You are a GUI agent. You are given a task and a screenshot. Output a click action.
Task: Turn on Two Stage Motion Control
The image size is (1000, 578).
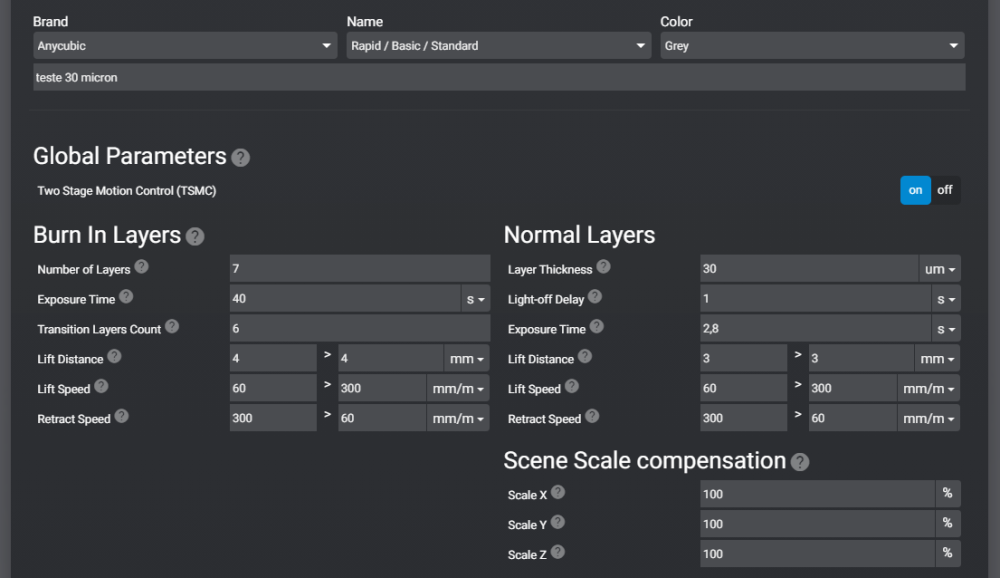[915, 190]
